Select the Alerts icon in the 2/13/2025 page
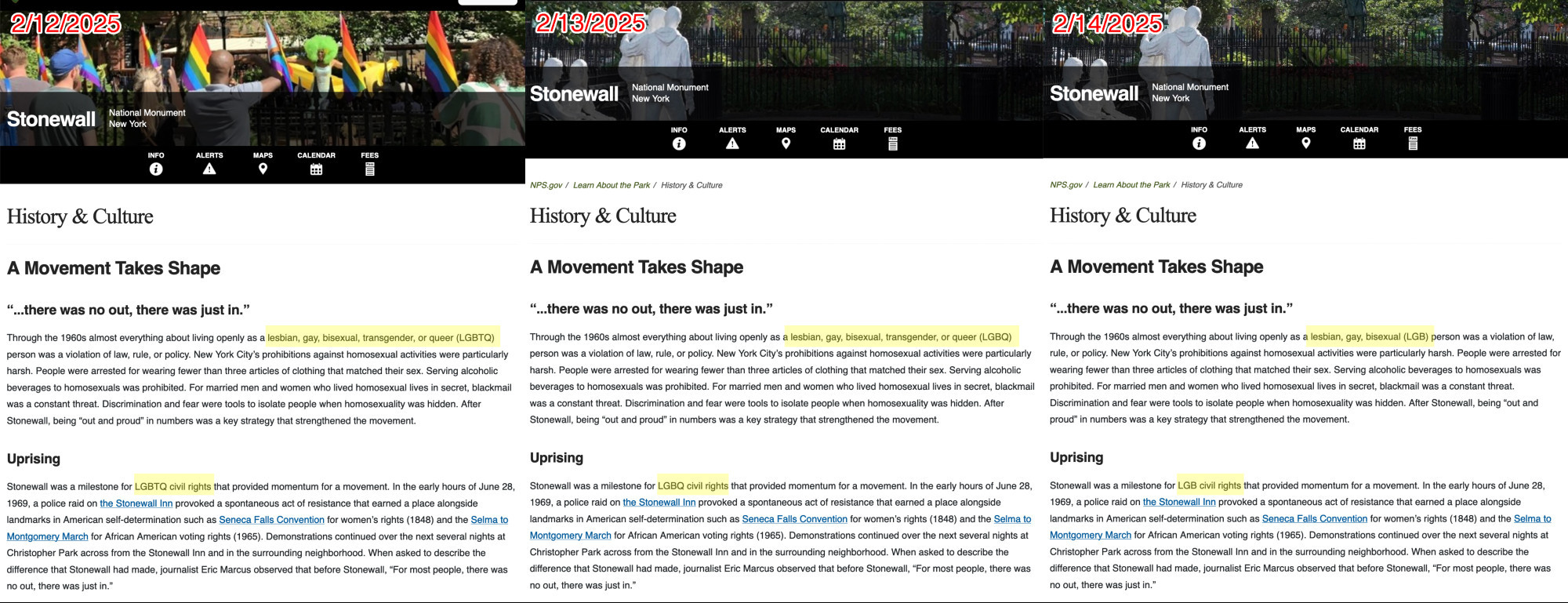 click(732, 143)
